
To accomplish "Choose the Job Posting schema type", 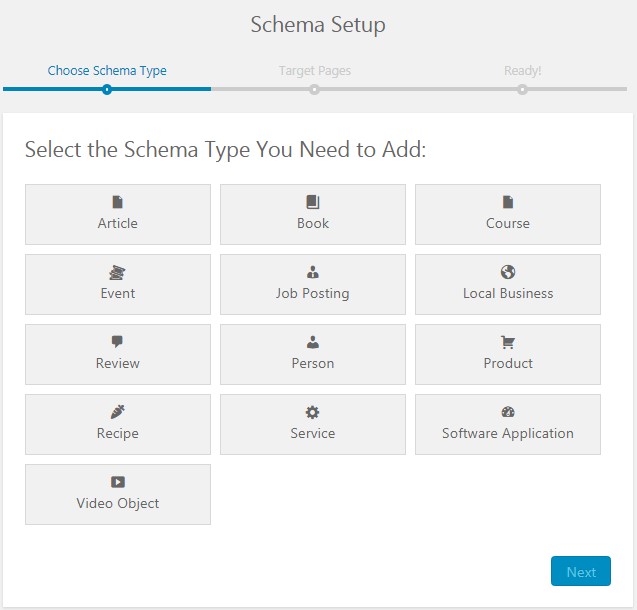I will [x=313, y=284].
